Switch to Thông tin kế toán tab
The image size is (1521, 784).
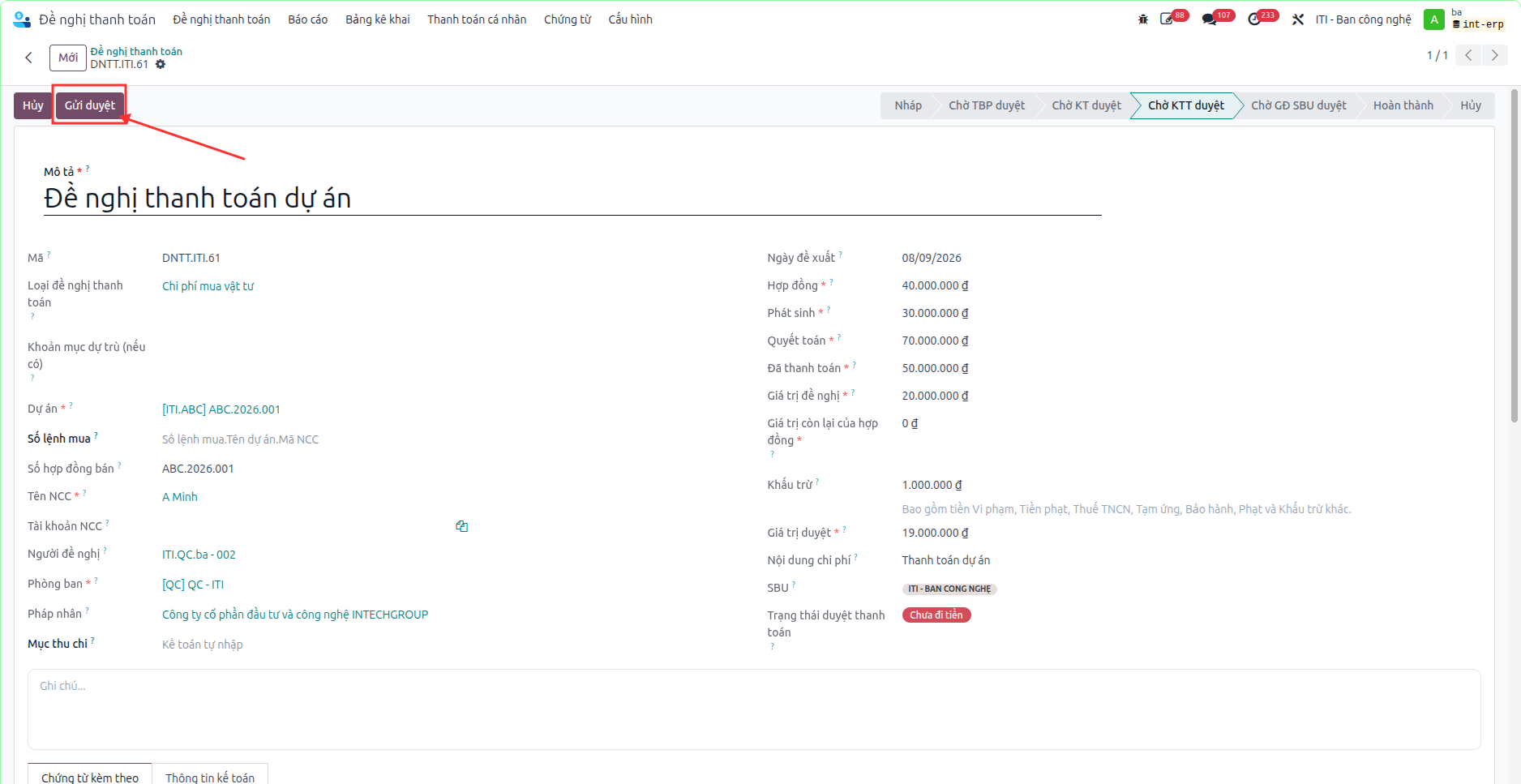(210, 776)
